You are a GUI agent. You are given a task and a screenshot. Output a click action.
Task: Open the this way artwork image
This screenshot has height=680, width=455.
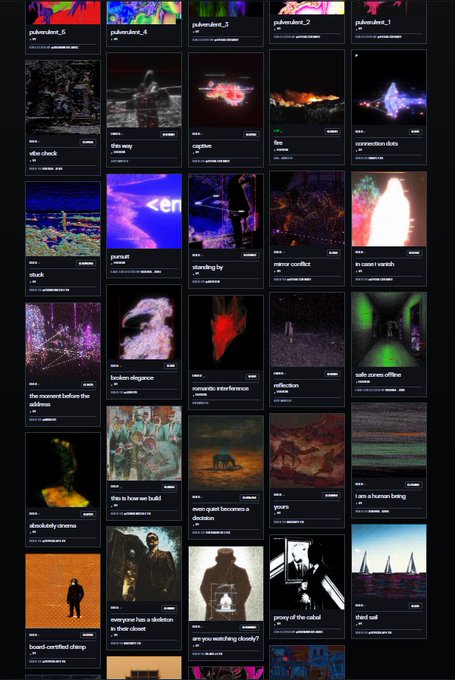[x=144, y=90]
